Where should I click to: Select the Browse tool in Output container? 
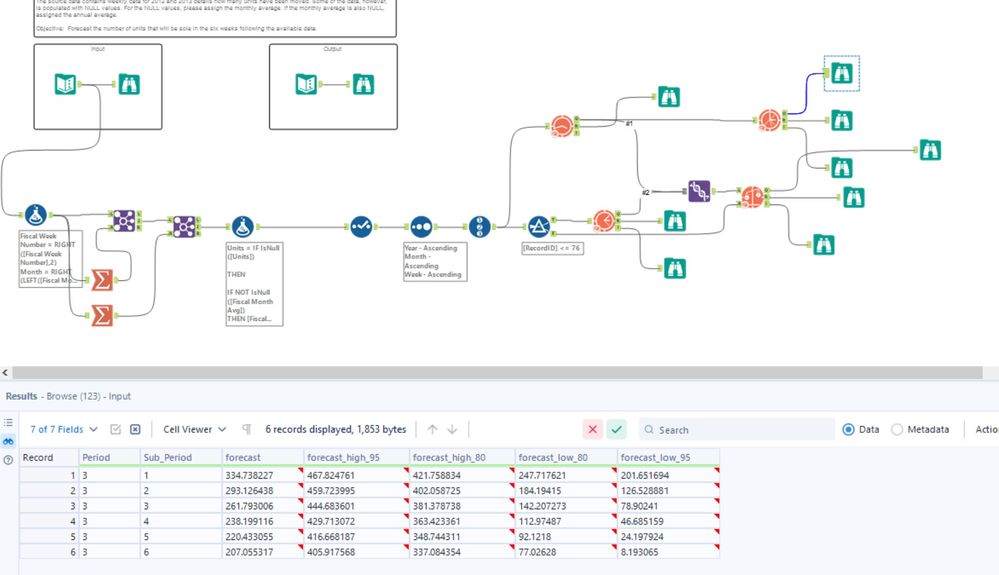click(364, 84)
